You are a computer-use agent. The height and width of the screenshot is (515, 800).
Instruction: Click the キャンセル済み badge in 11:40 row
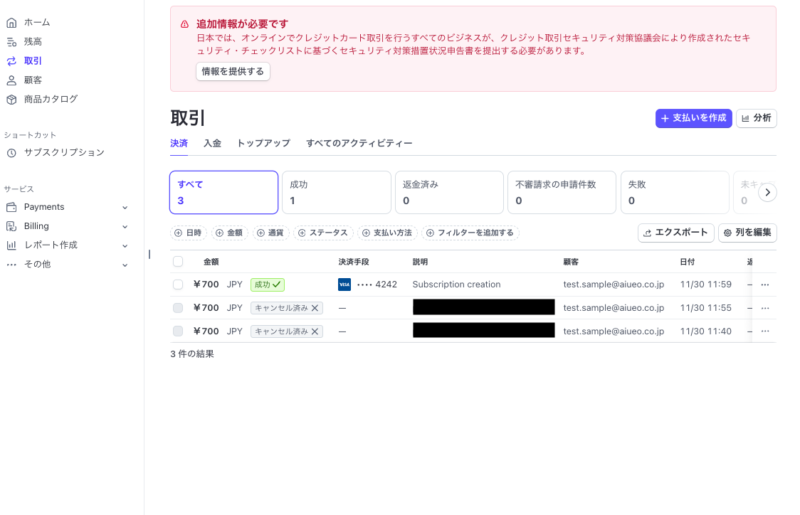point(286,331)
